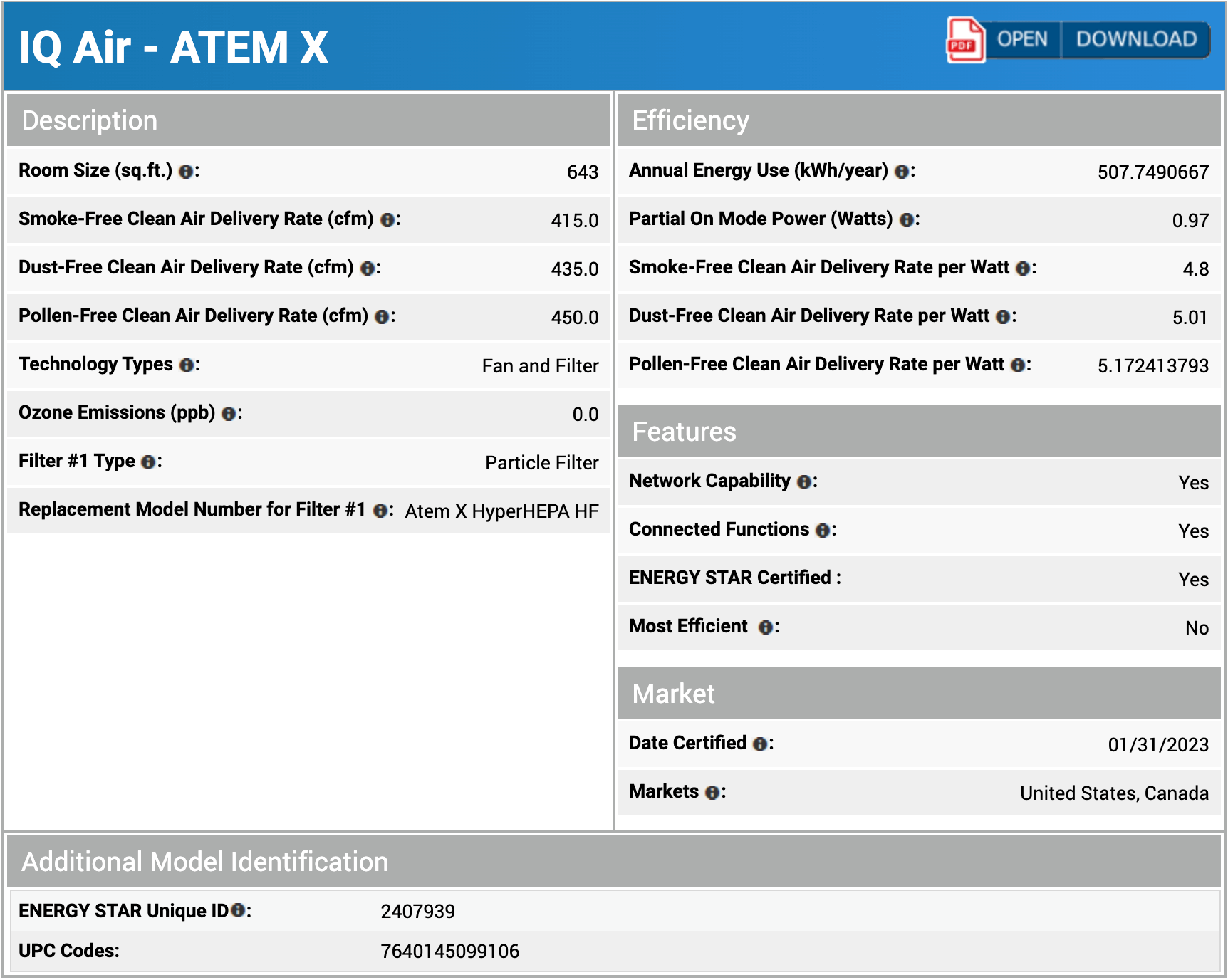Click the Efficiency section header

pyautogui.click(x=919, y=120)
